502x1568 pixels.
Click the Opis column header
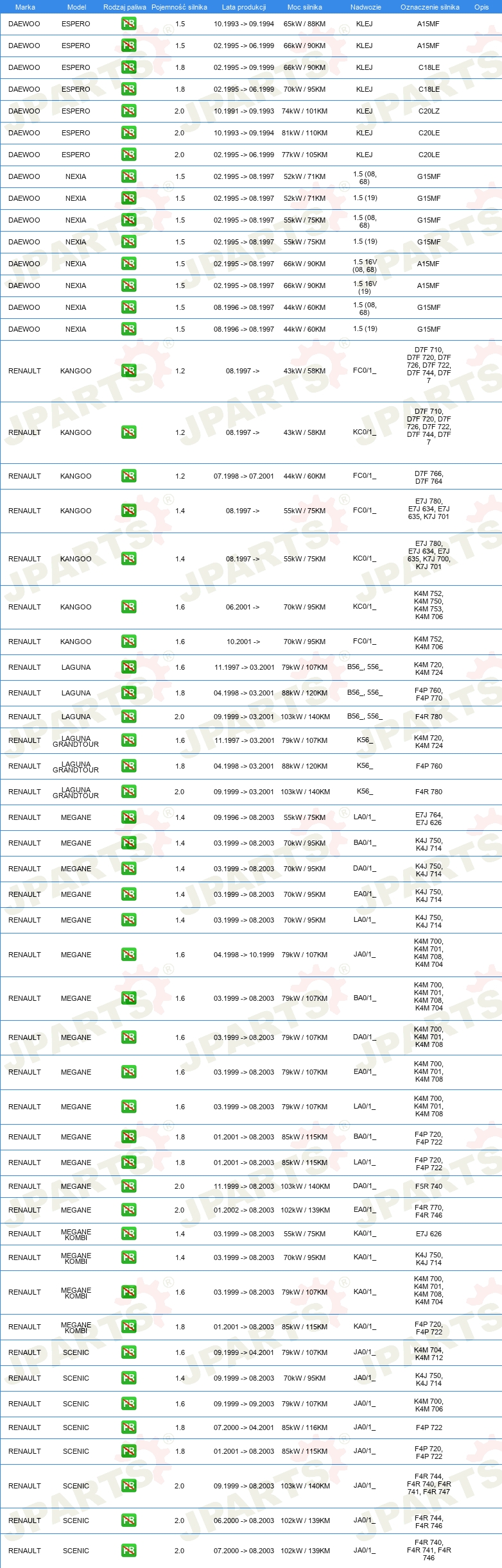coord(481,7)
